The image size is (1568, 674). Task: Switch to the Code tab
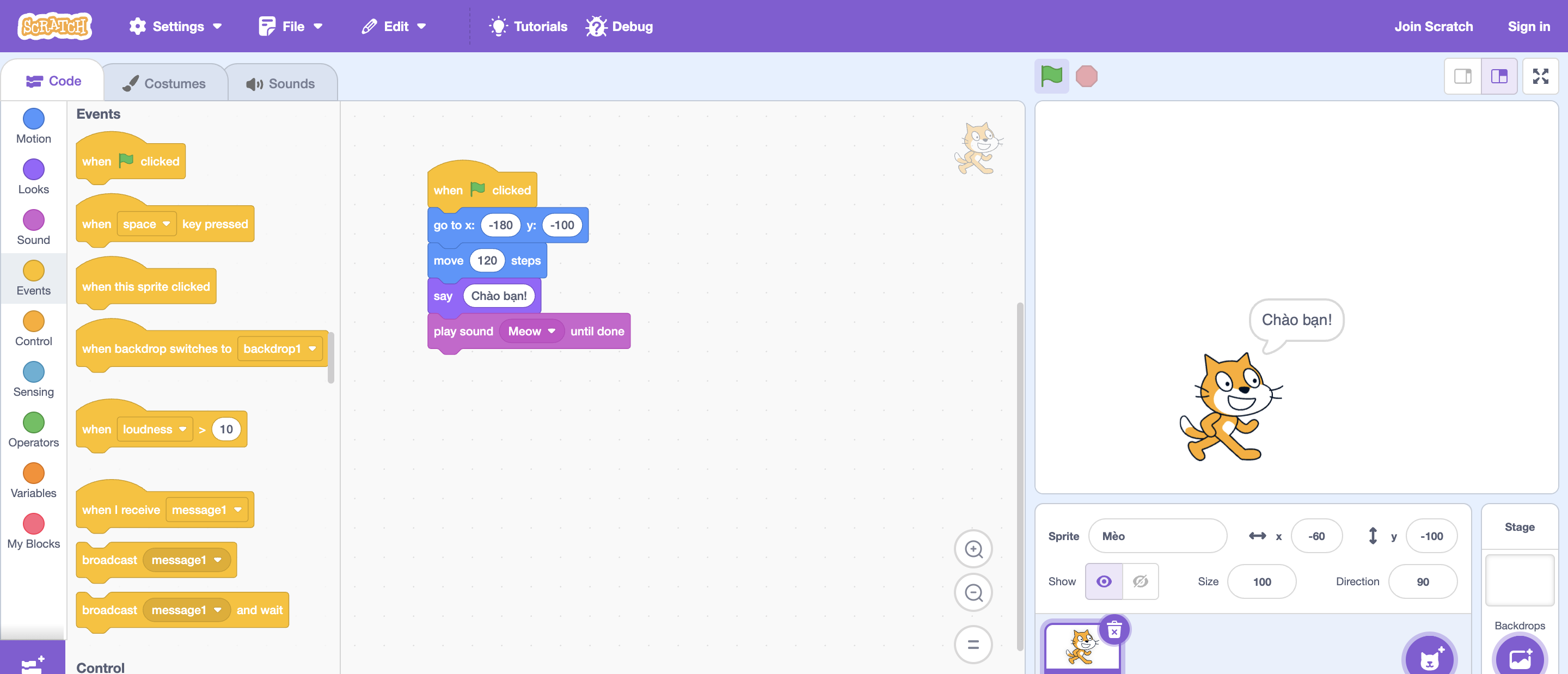(x=53, y=81)
